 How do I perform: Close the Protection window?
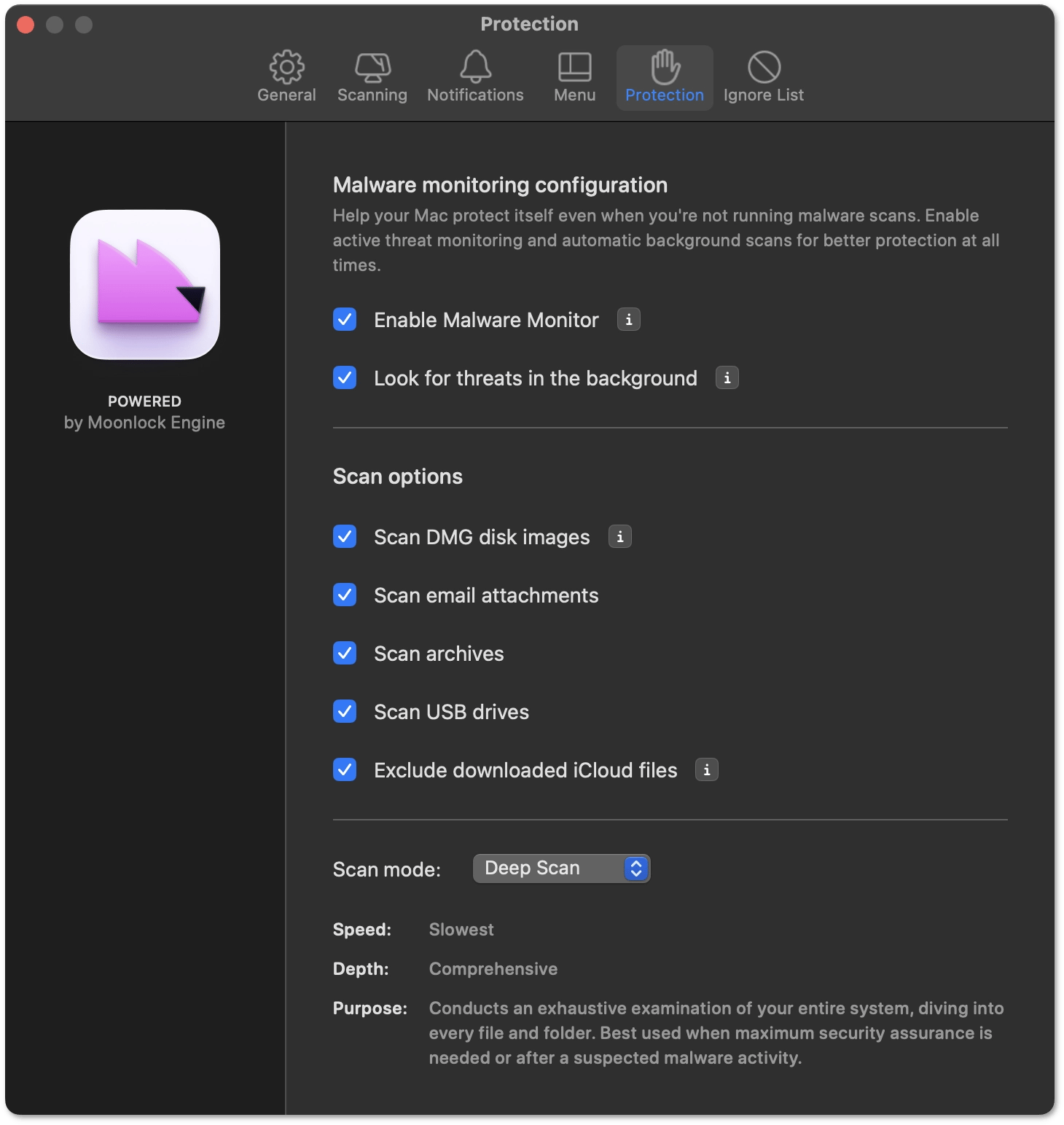pyautogui.click(x=26, y=25)
